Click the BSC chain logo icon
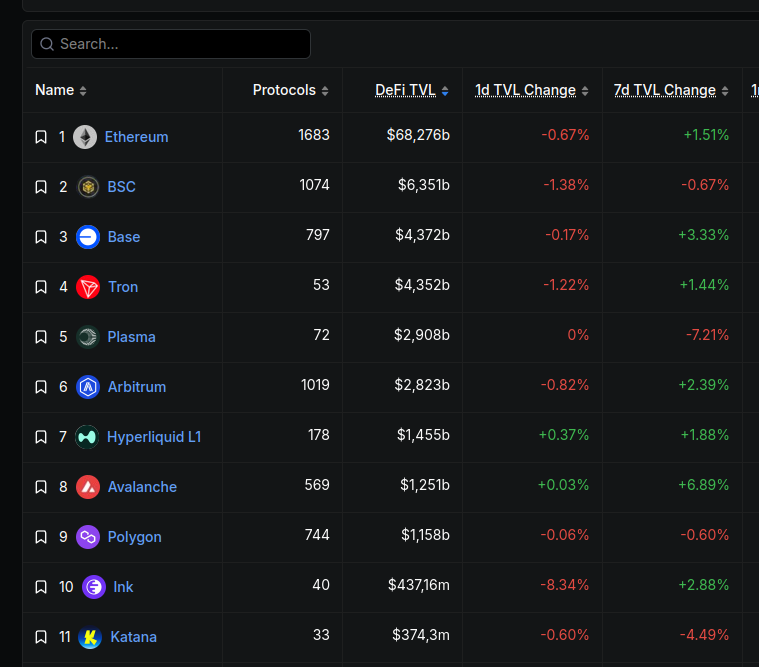The width and height of the screenshot is (759, 667). (x=88, y=187)
